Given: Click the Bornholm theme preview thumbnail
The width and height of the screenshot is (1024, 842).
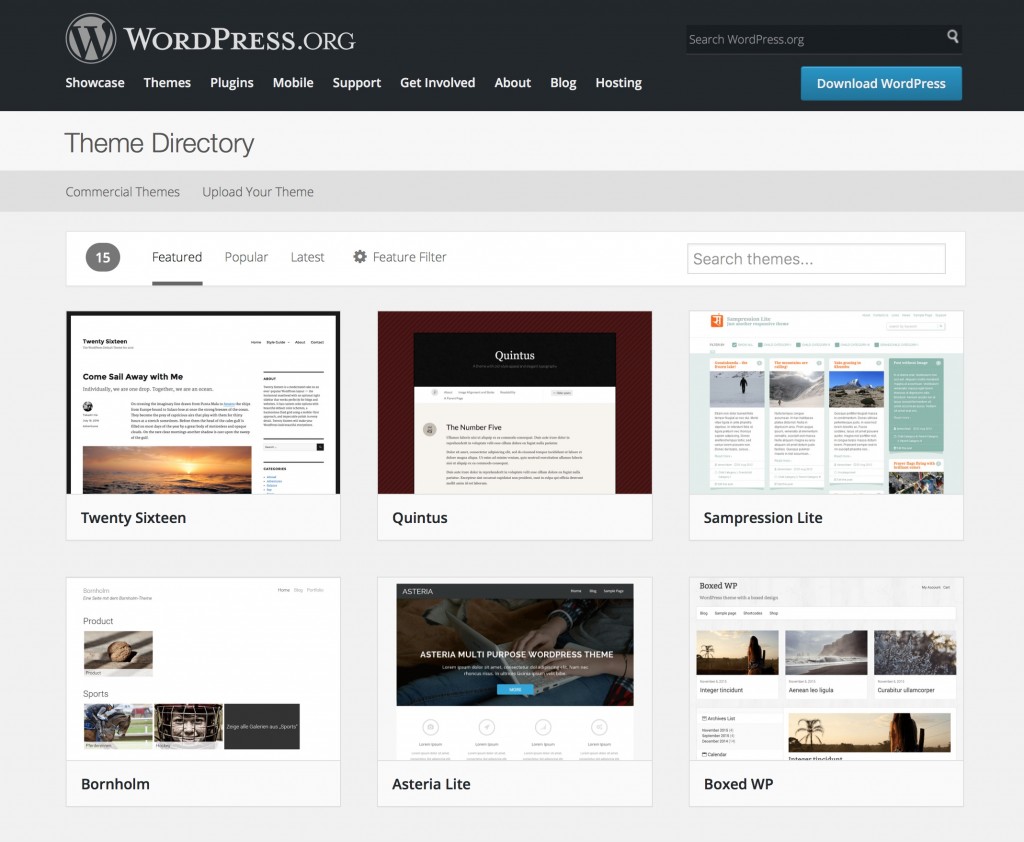Looking at the screenshot, I should (x=203, y=668).
